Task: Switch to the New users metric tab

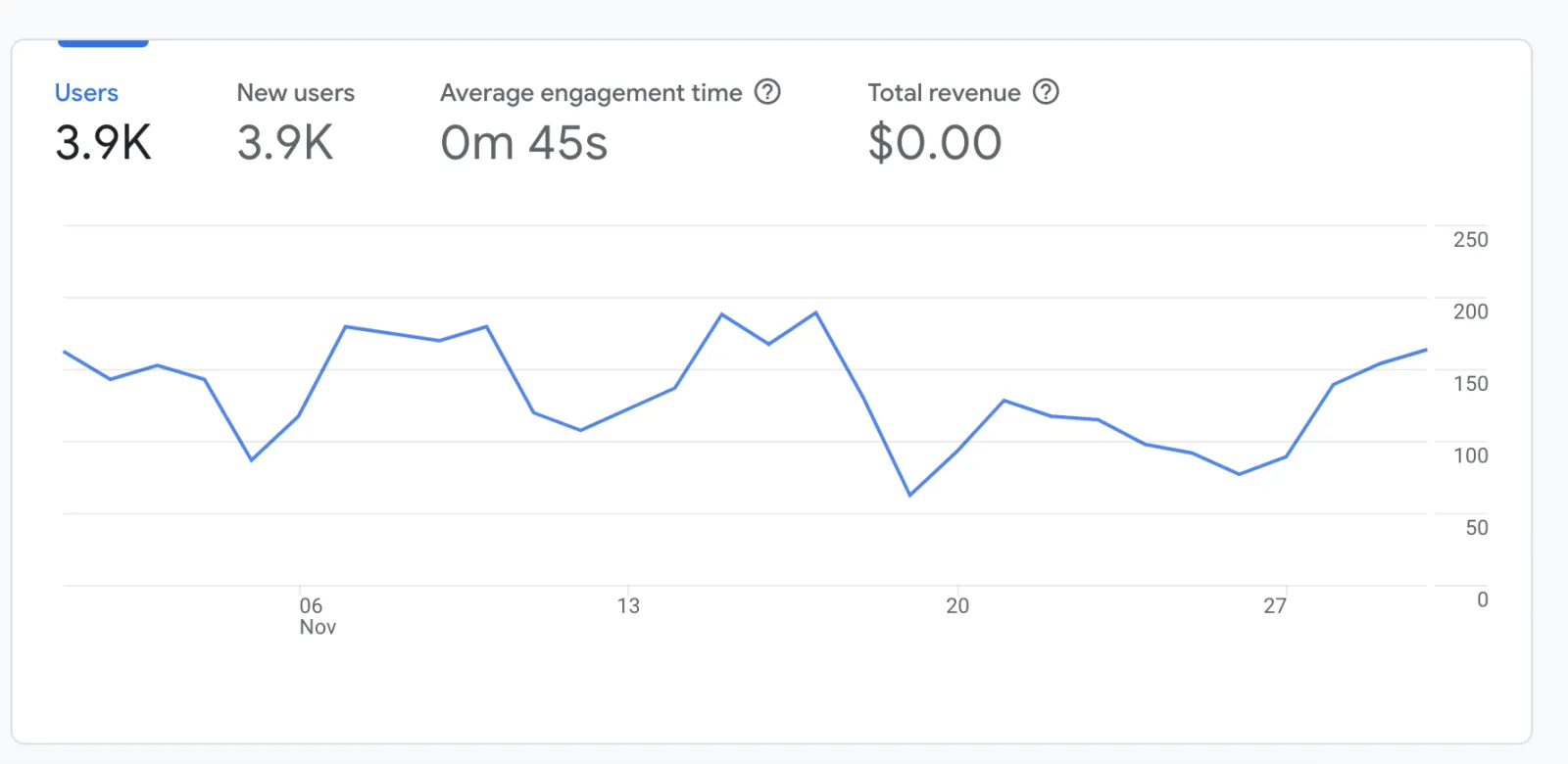Action: (295, 93)
